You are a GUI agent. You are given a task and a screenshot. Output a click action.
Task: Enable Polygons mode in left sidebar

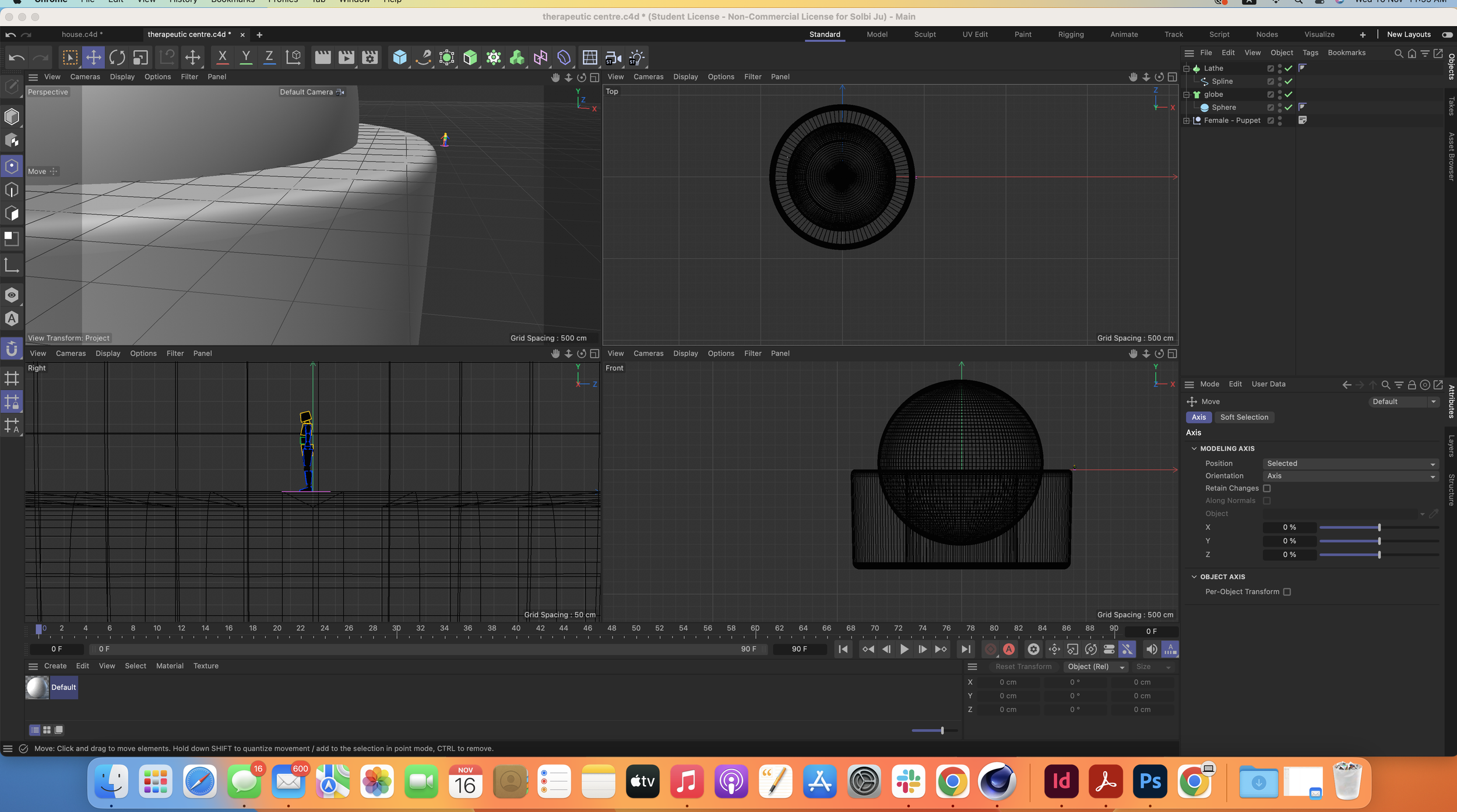12,214
